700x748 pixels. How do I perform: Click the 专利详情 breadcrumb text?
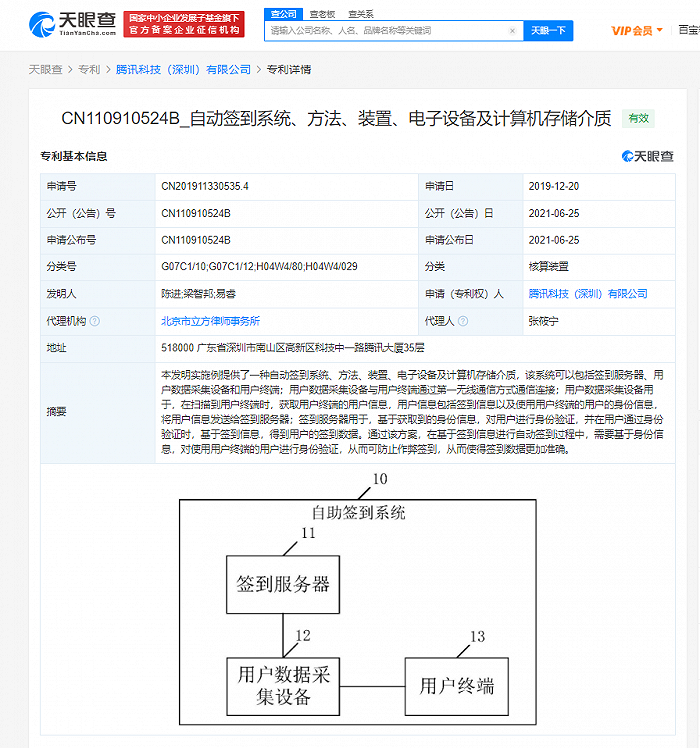289,70
